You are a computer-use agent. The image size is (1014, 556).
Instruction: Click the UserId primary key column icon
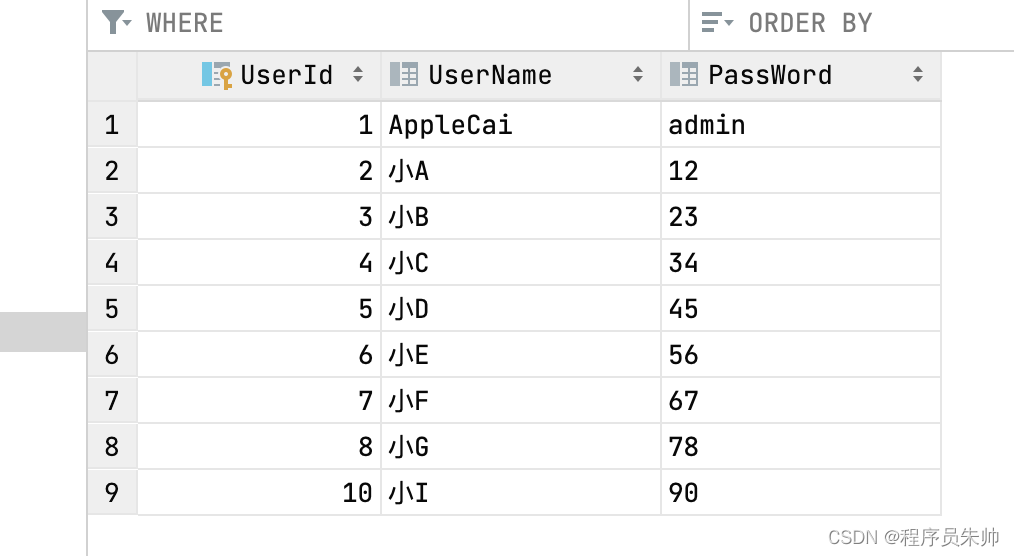pos(216,75)
